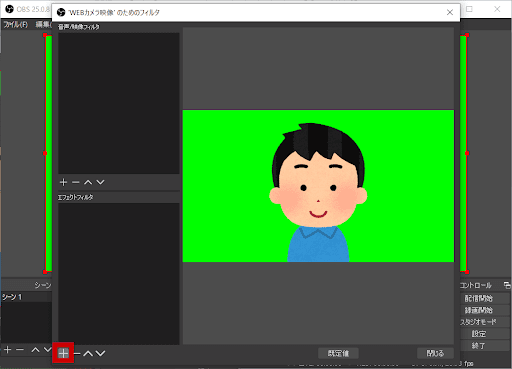512x369 pixels.
Task: Add an audio/video filter with plus icon
Action: [x=63, y=182]
